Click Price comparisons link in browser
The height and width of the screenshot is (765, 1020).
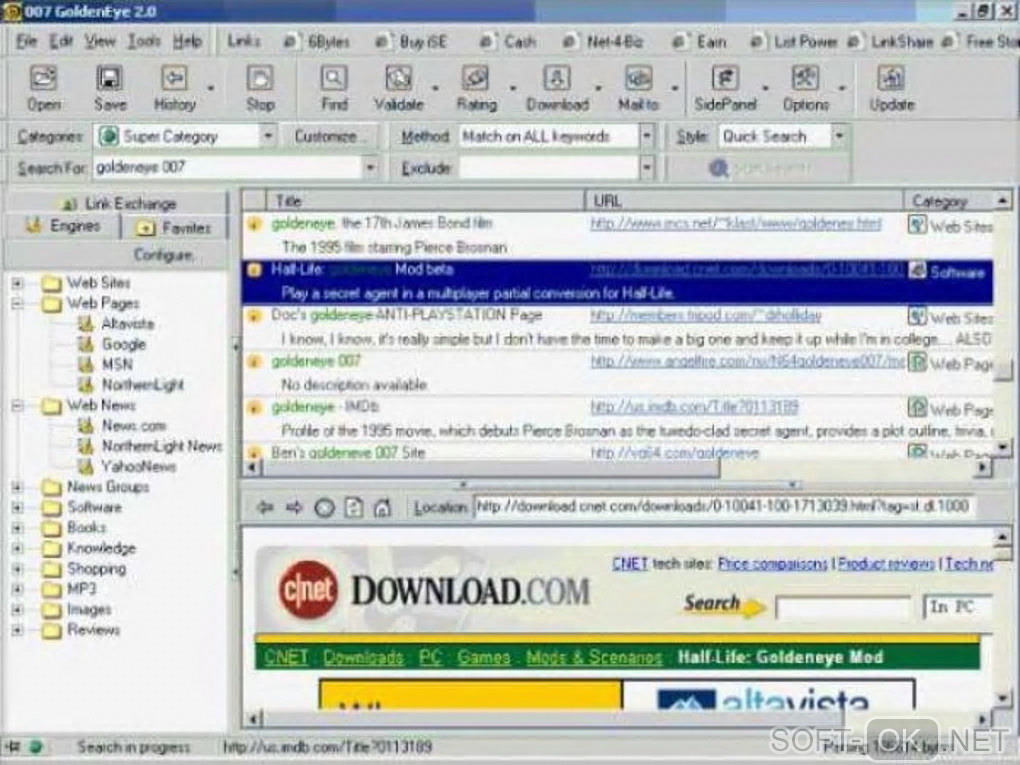772,564
